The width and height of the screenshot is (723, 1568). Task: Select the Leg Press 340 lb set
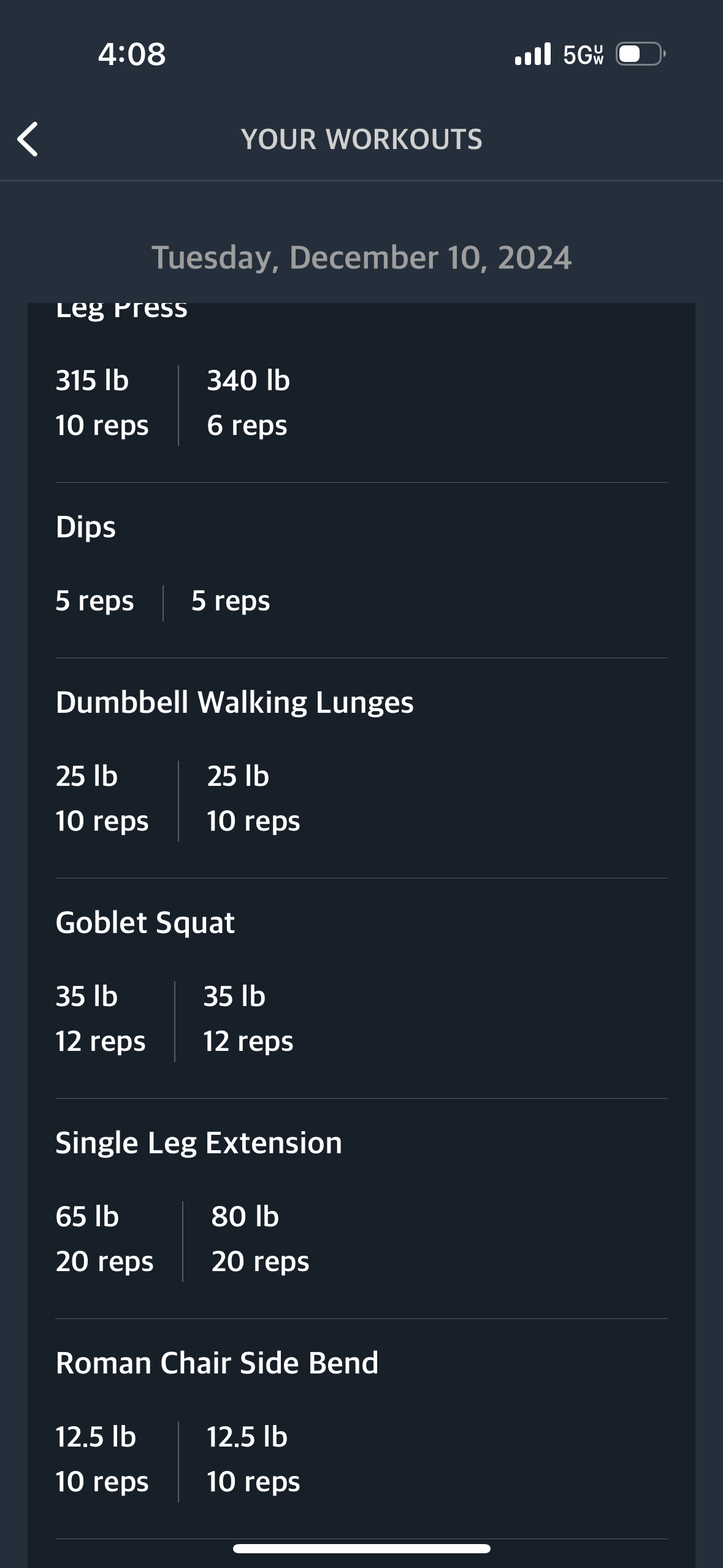point(248,403)
